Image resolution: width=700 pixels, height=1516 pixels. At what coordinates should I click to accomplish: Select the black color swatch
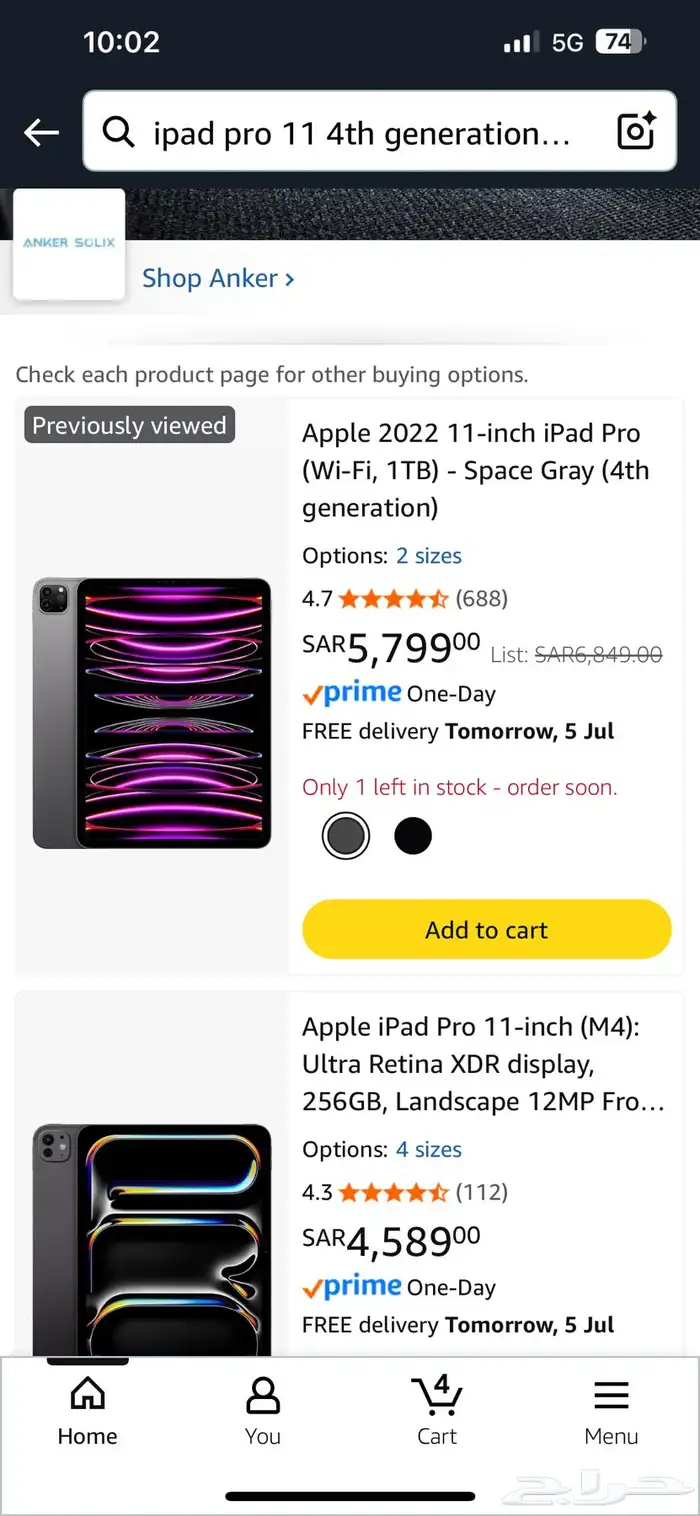coord(413,836)
